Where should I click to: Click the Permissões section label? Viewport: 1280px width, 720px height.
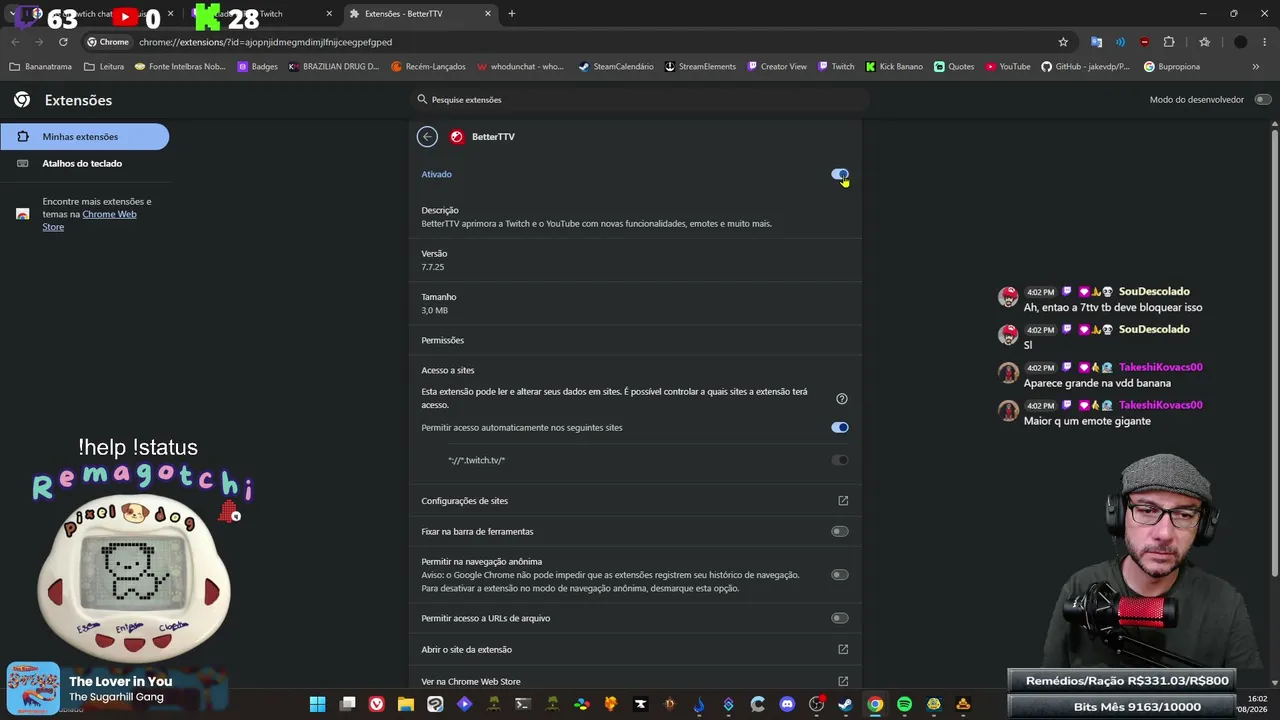point(443,340)
